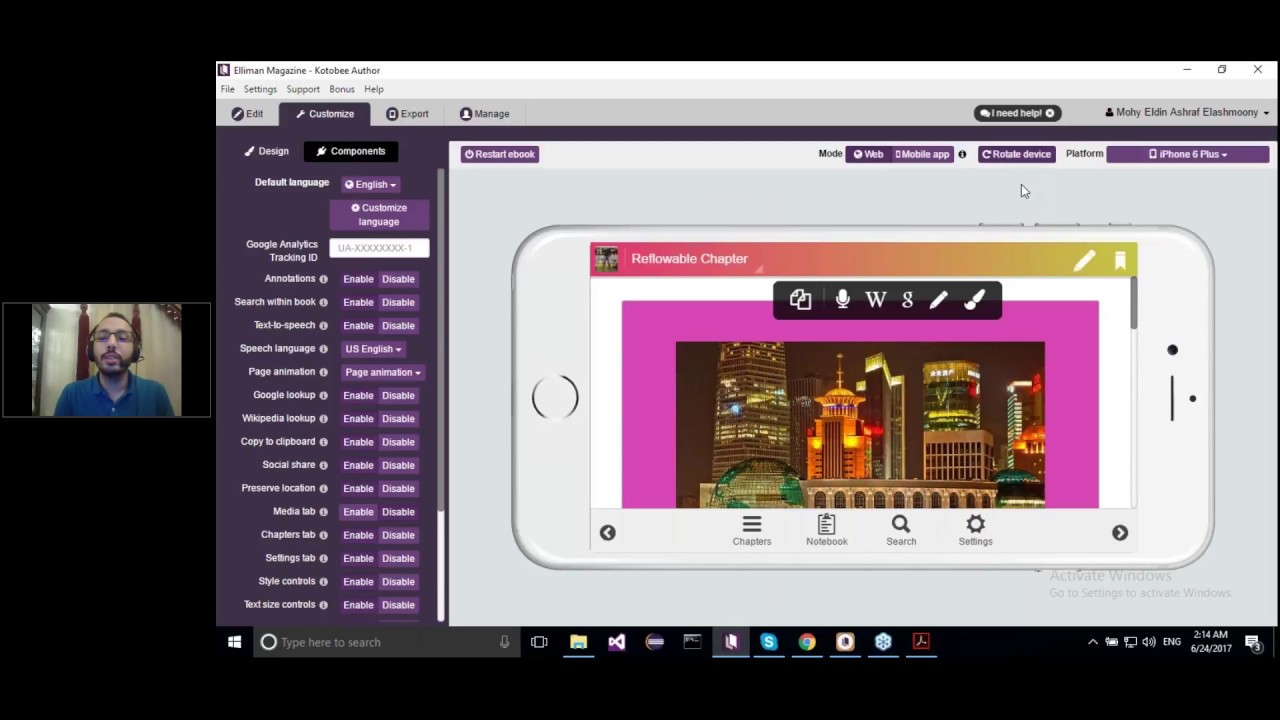The image size is (1280, 720).
Task: Select the pencil note icon in popup toolbar
Action: coord(938,300)
